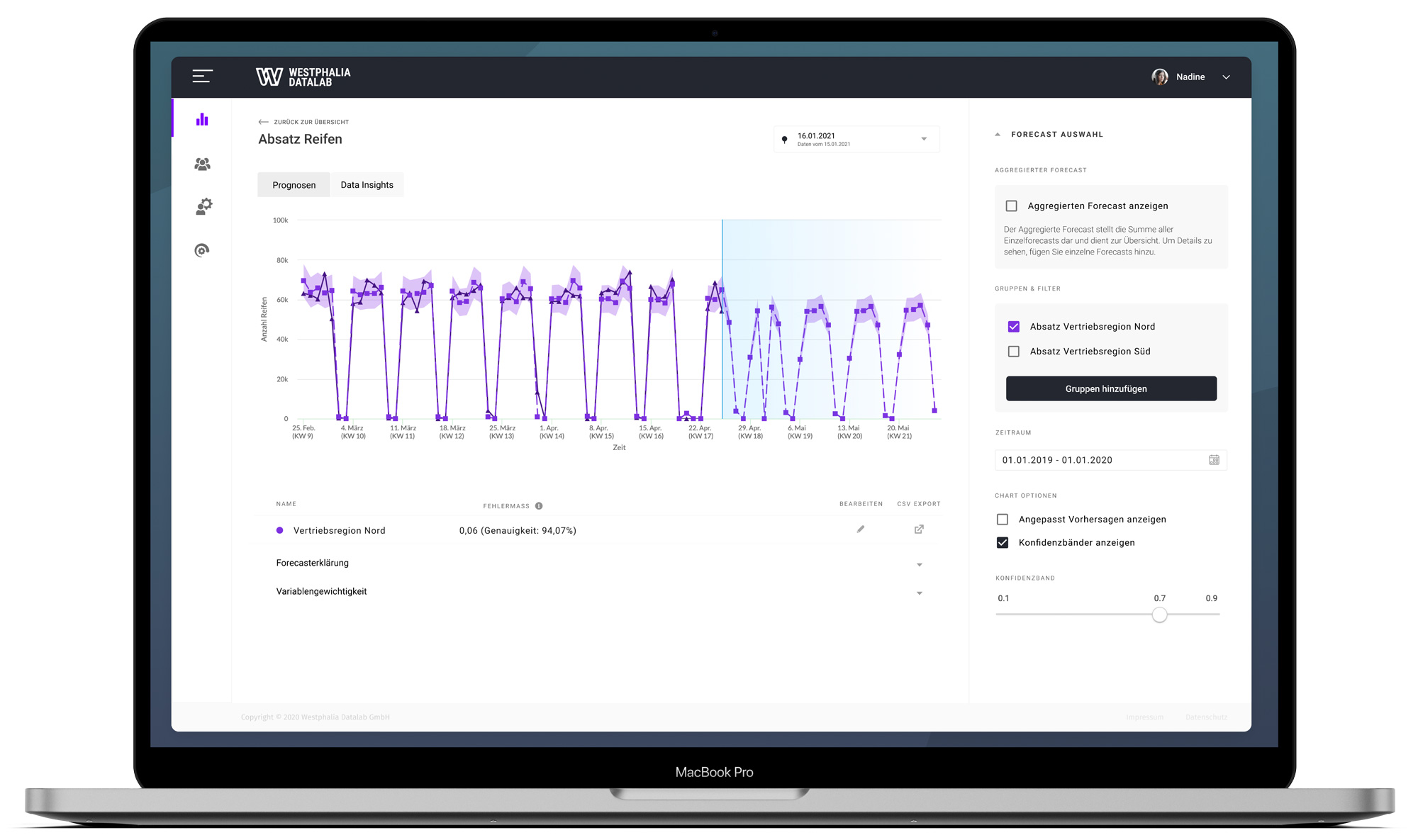Open the user settings gear sidebar icon
Image resolution: width=1418 pixels, height=840 pixels.
click(x=203, y=206)
